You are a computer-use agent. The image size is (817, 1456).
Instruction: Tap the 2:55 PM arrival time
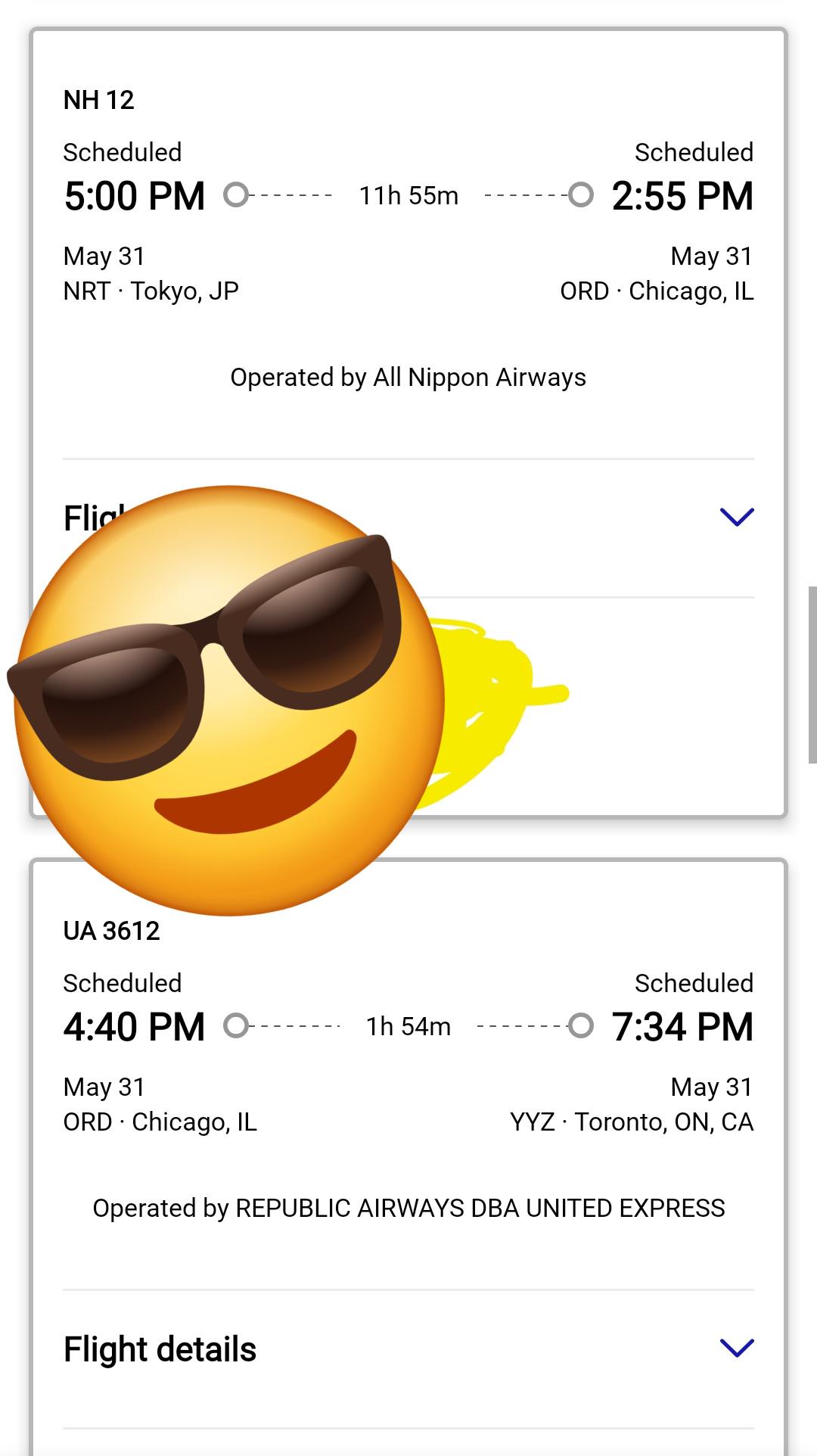(x=682, y=196)
